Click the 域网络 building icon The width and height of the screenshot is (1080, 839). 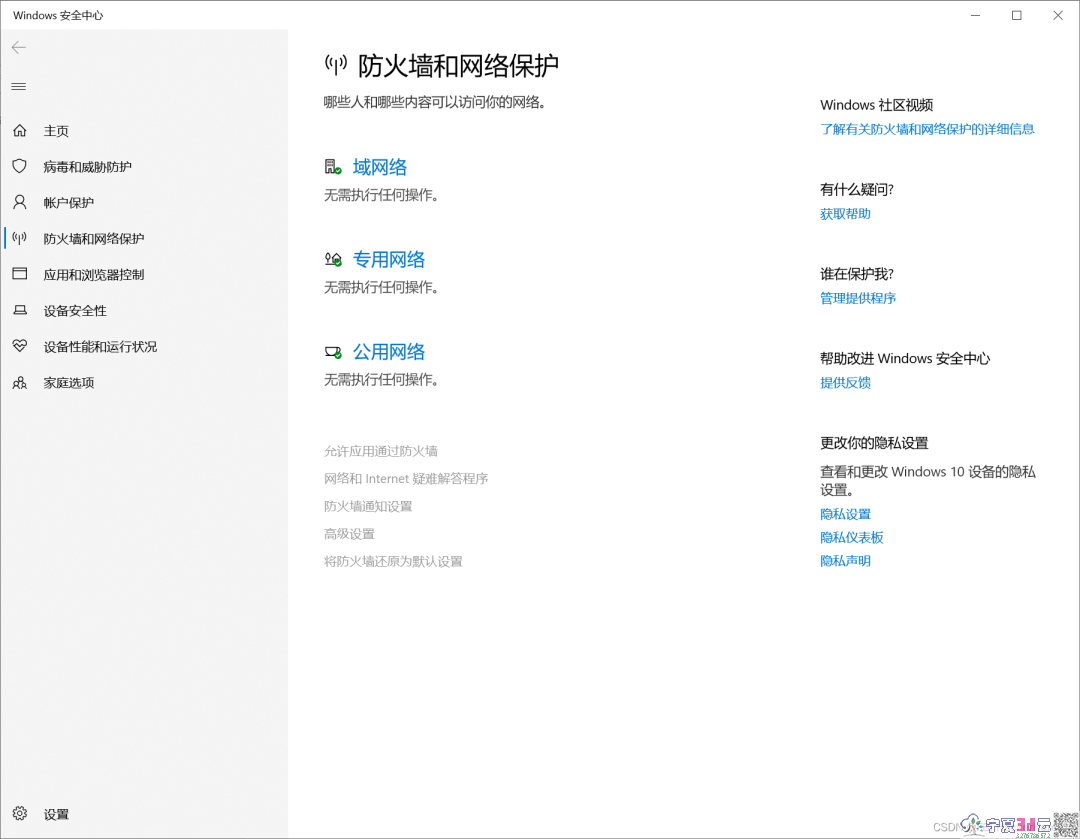point(333,167)
